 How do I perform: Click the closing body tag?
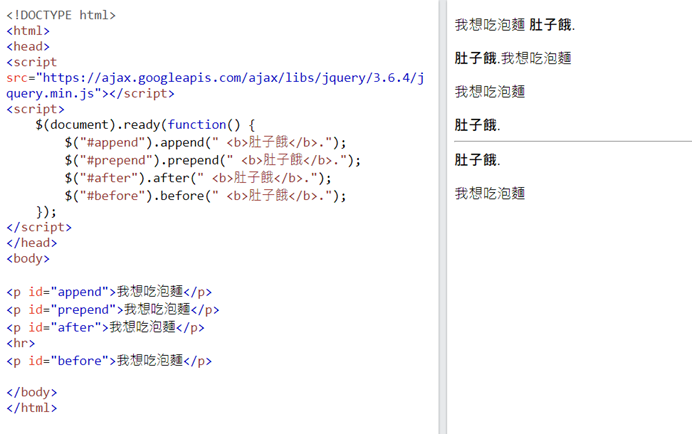tap(32, 392)
